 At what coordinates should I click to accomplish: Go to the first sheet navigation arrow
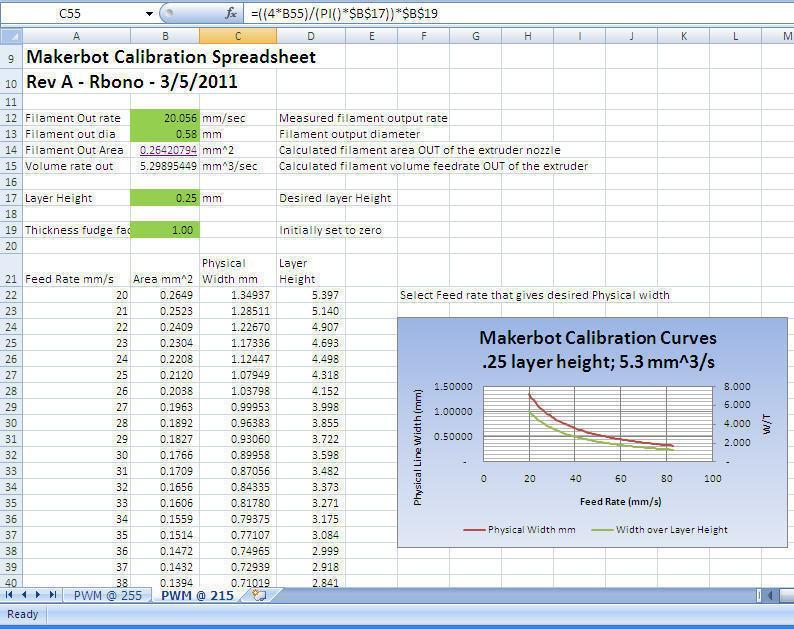[x=9, y=595]
